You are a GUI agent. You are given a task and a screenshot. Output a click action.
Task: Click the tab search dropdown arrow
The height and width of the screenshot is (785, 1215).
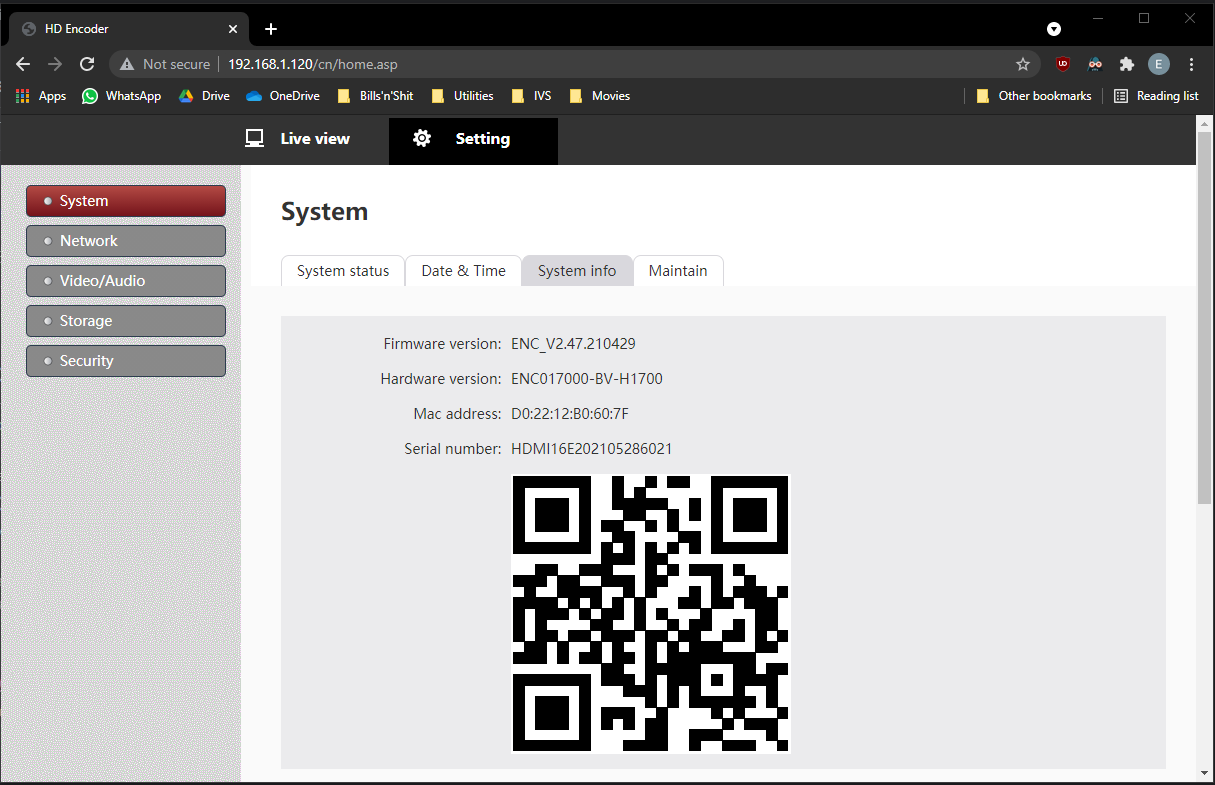point(1054,29)
